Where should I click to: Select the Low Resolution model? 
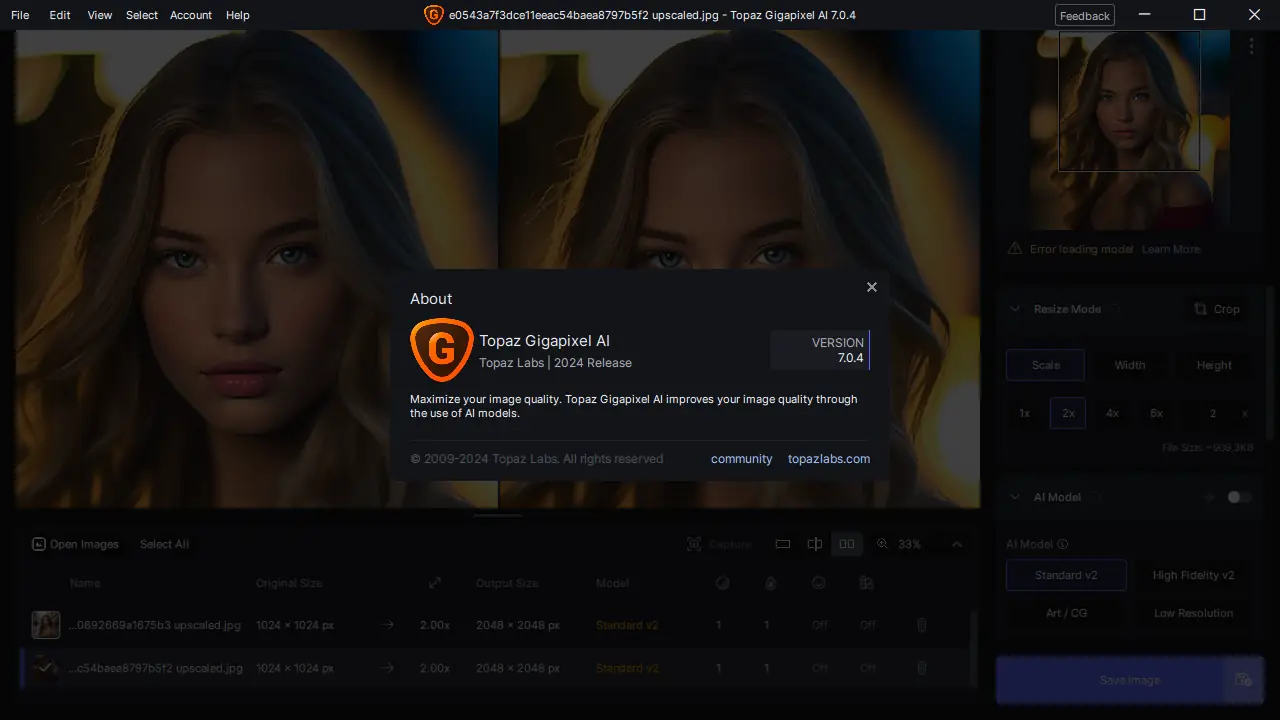[1193, 613]
